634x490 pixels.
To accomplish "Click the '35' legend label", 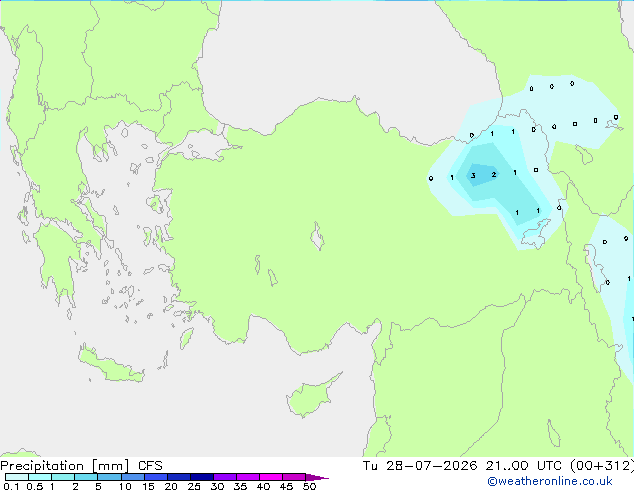I will coord(240,486).
